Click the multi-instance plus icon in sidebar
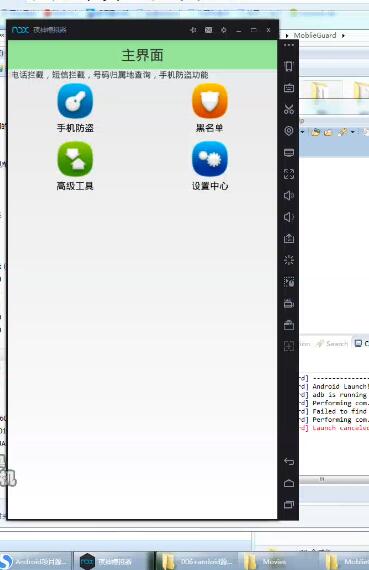This screenshot has height=570, width=369. pyautogui.click(x=289, y=346)
